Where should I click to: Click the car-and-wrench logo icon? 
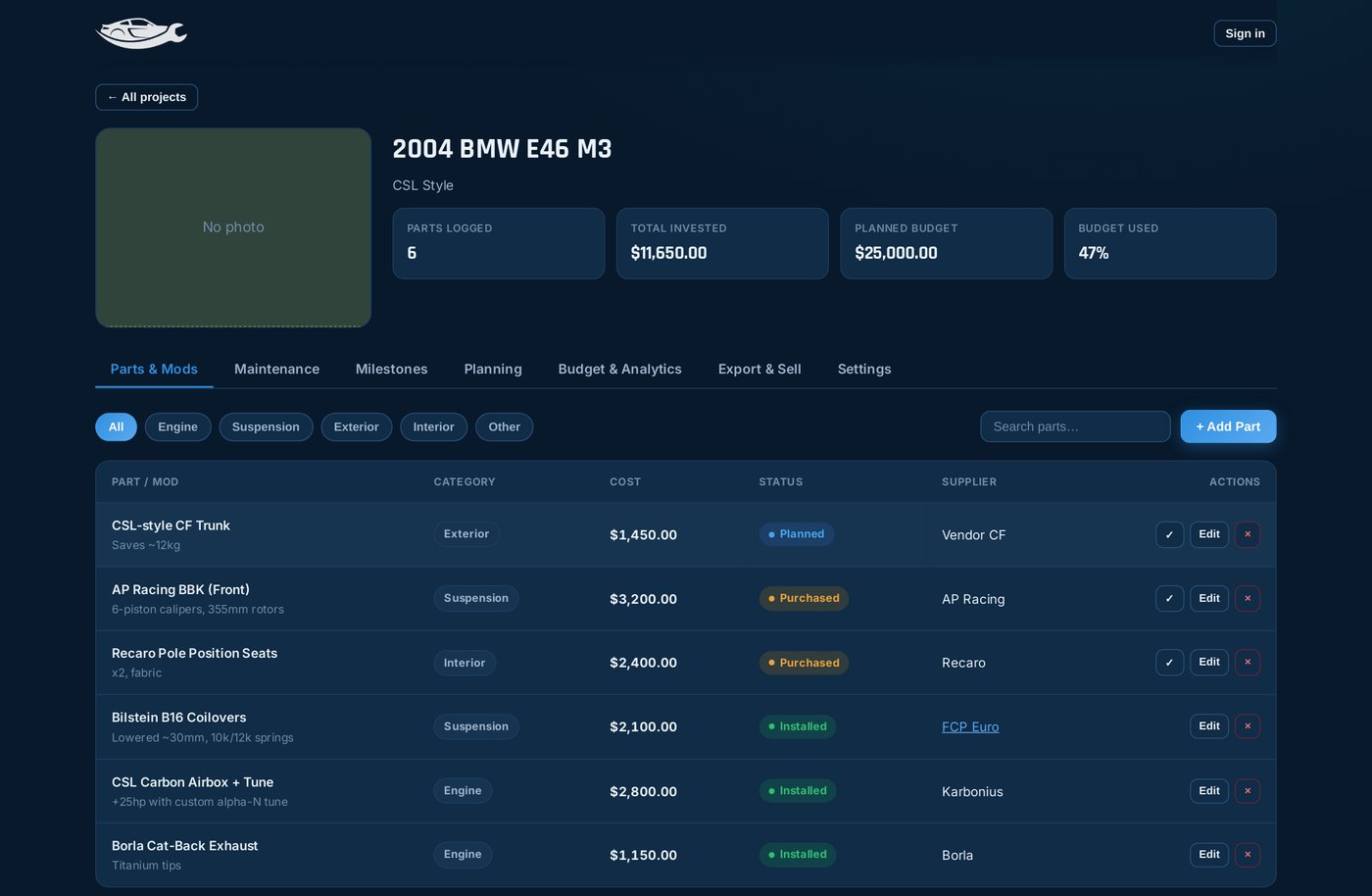click(x=141, y=33)
